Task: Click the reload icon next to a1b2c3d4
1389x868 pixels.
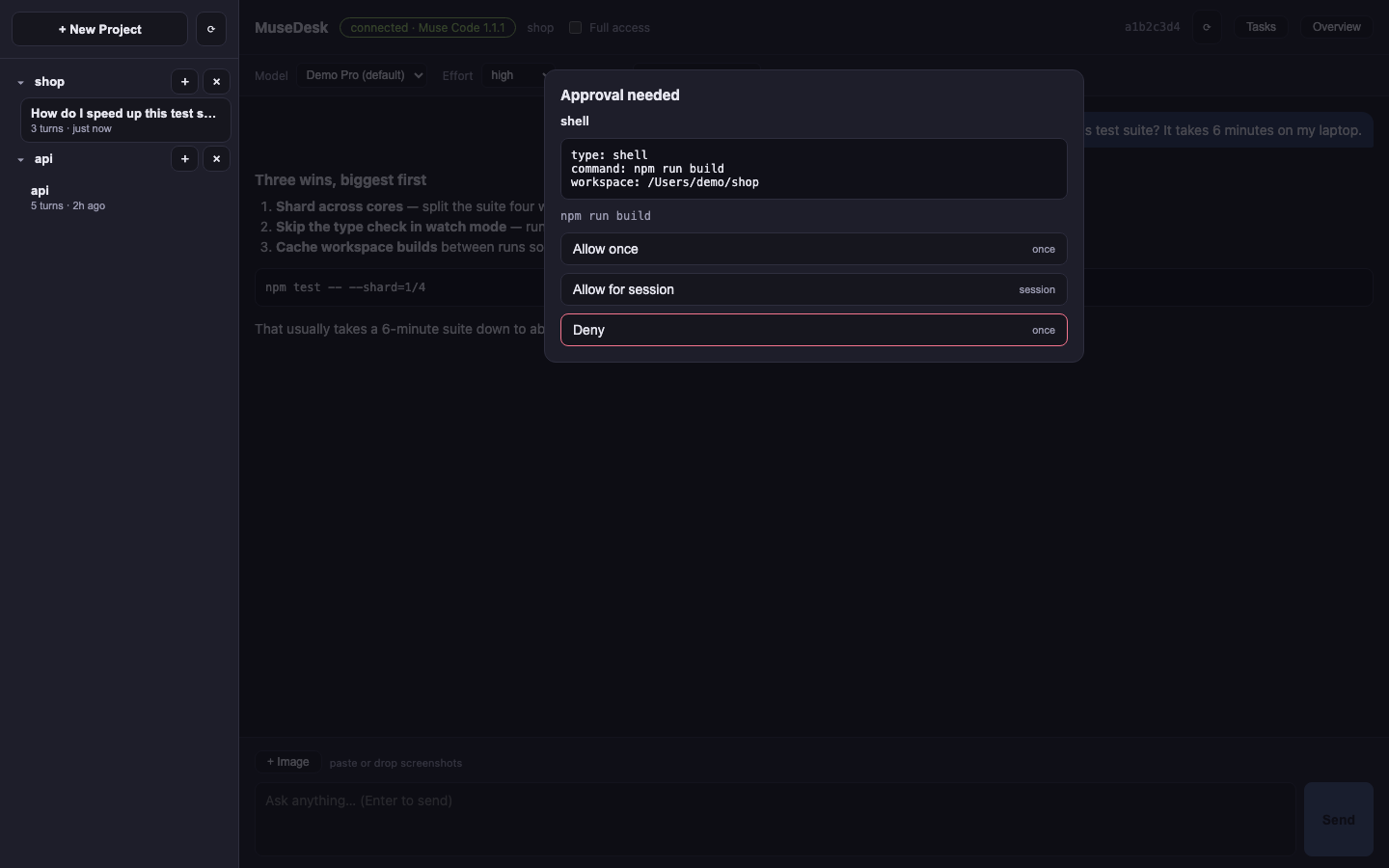Action: [x=1206, y=27]
